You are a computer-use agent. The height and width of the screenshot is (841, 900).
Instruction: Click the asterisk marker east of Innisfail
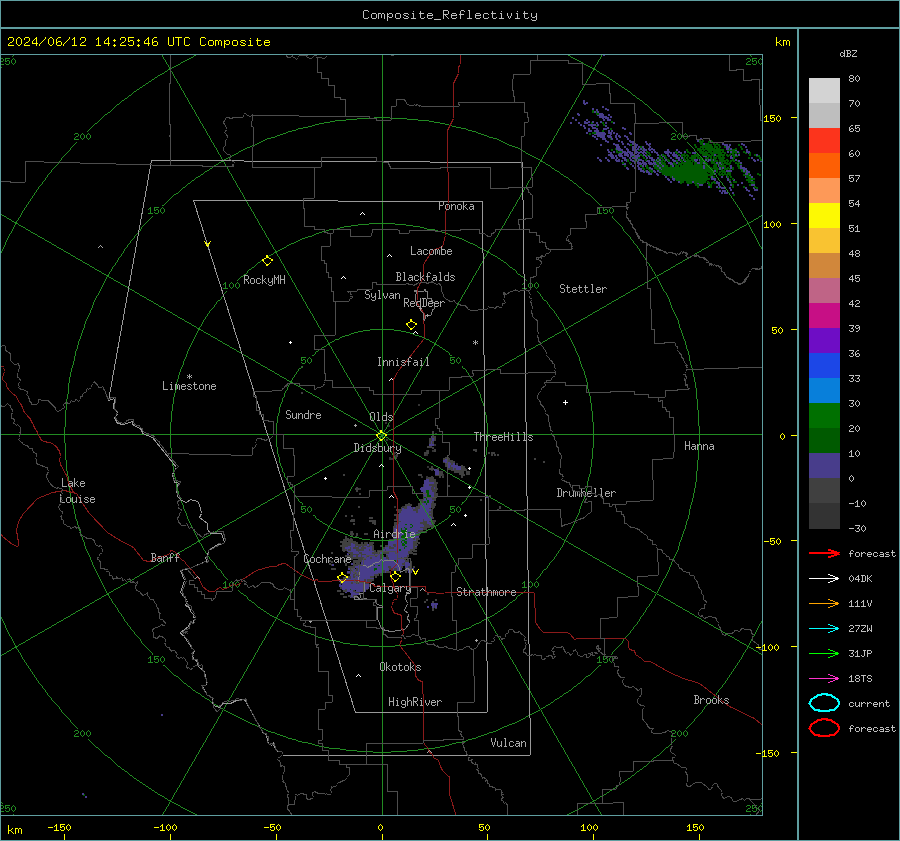coord(475,343)
